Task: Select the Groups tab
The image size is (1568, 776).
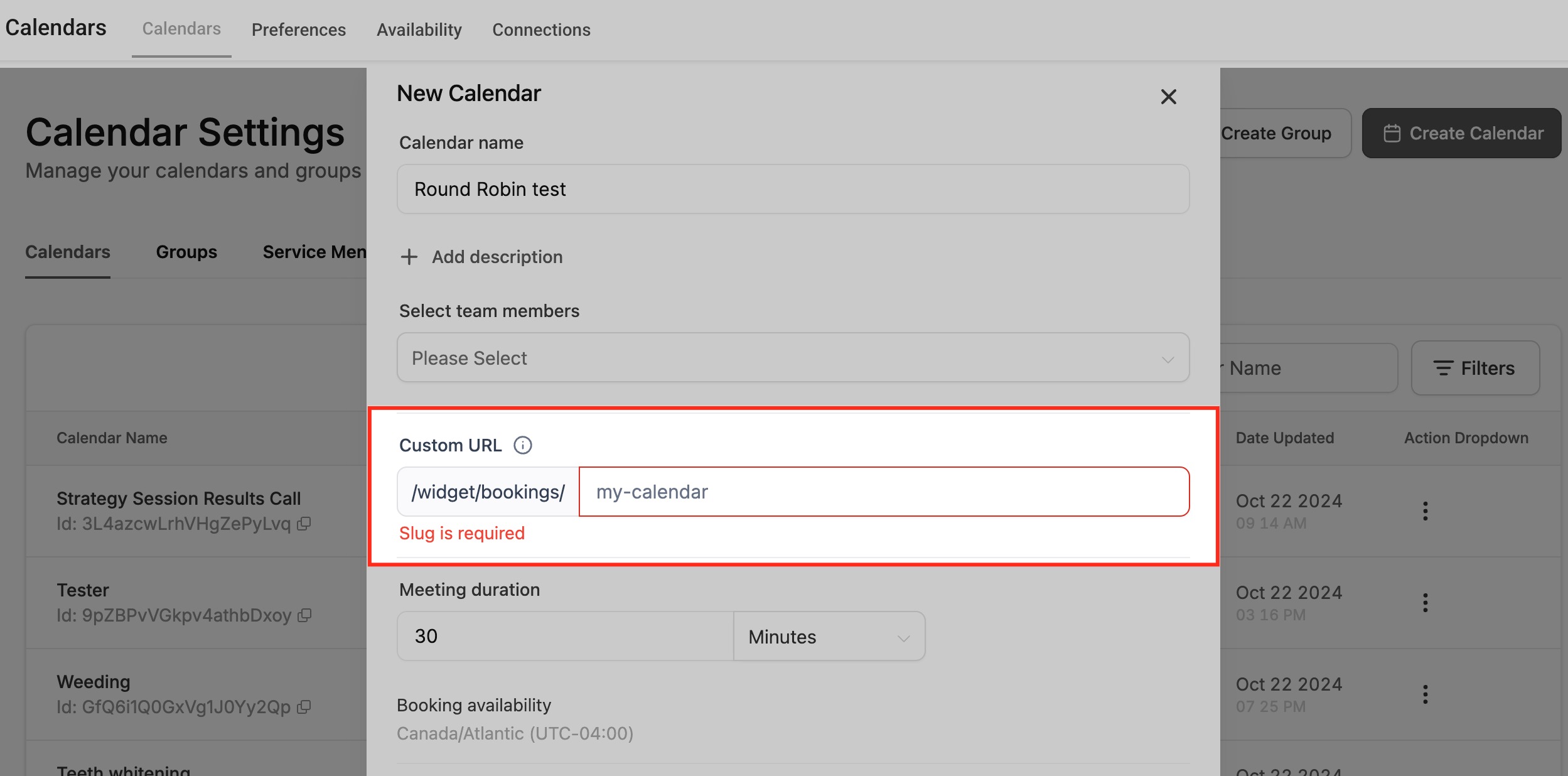Action: [x=186, y=252]
